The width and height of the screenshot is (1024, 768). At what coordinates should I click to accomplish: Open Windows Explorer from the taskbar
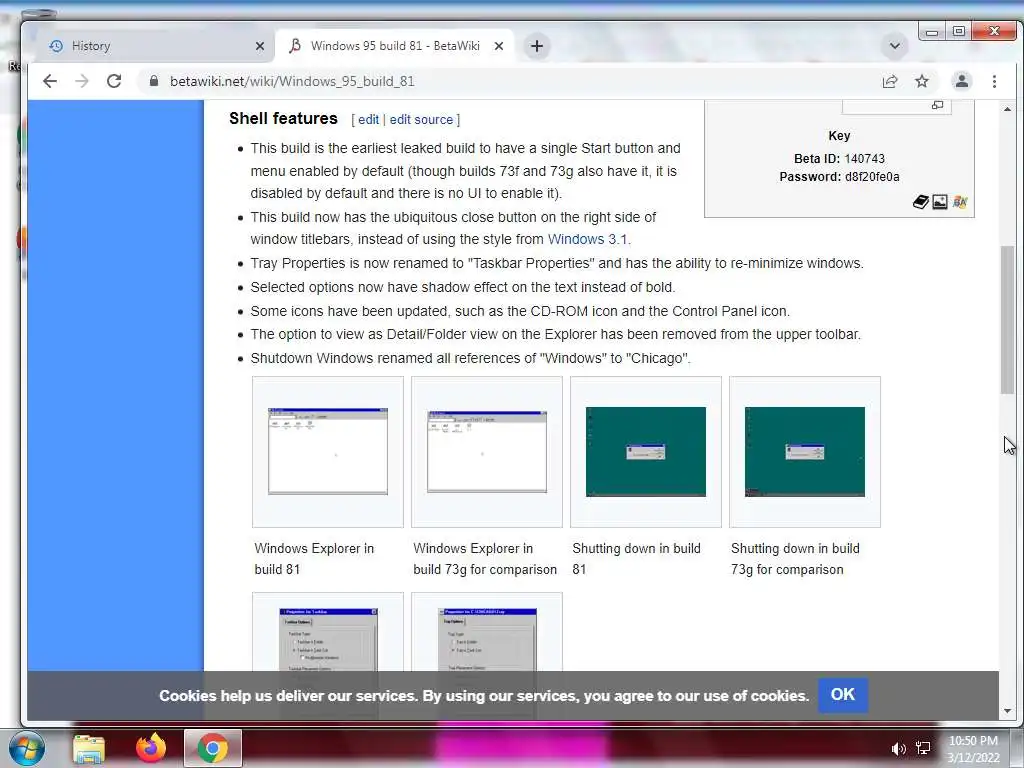[89, 748]
